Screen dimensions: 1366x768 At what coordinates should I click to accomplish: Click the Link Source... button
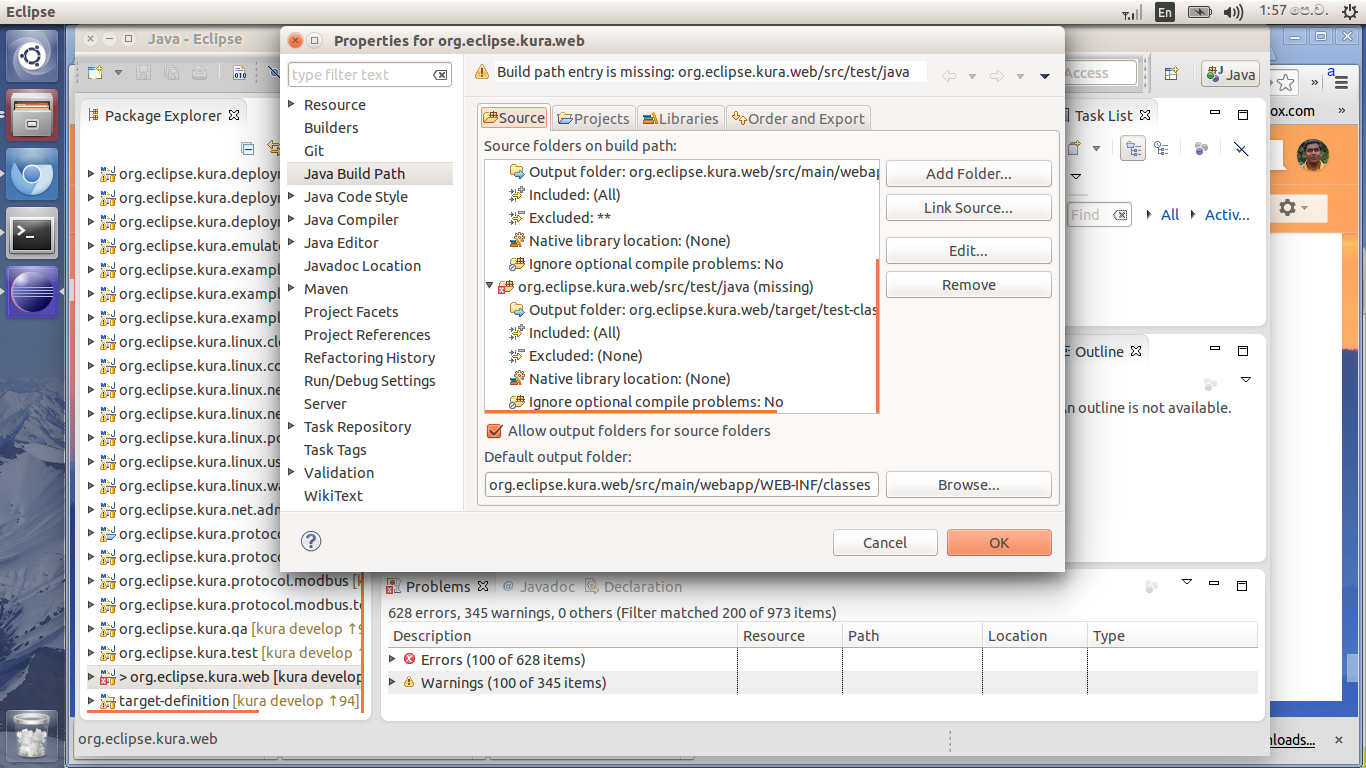(968, 207)
